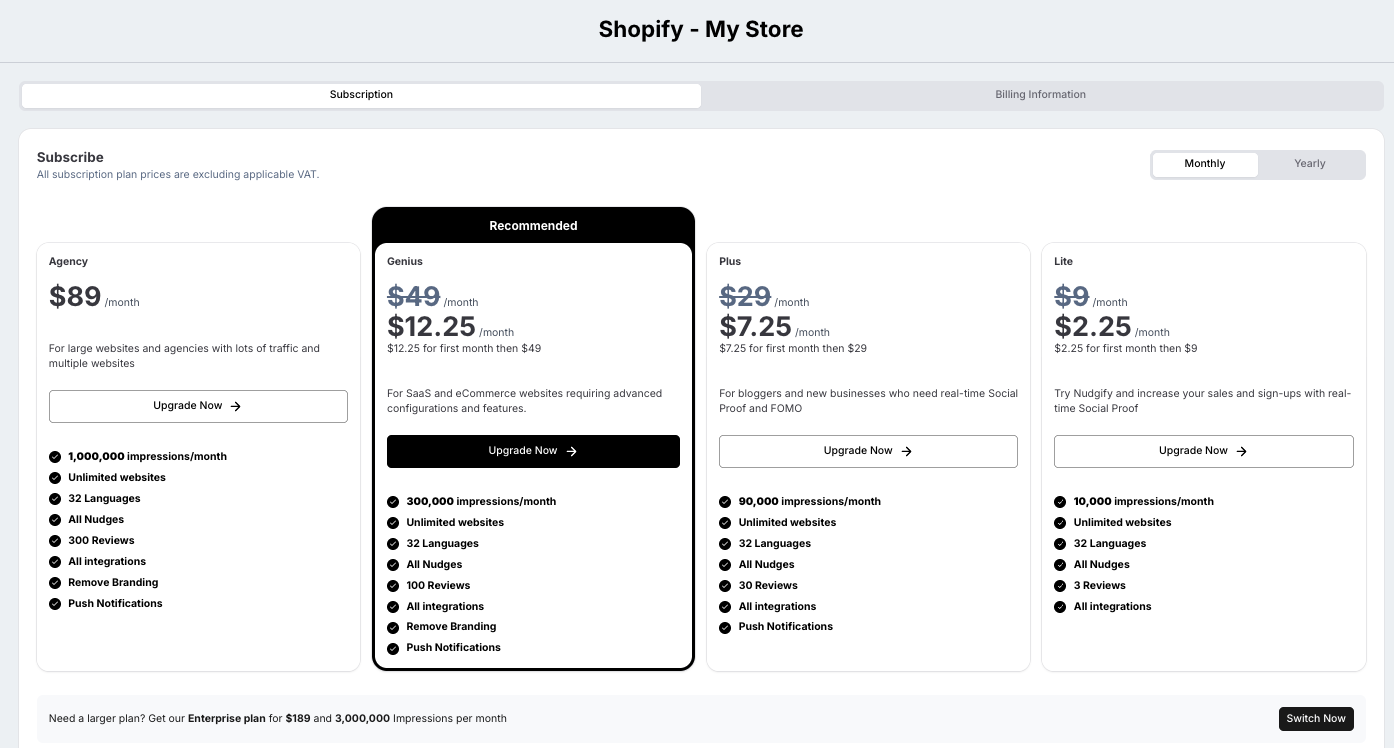Click the VAT exclusion notice text

click(178, 175)
